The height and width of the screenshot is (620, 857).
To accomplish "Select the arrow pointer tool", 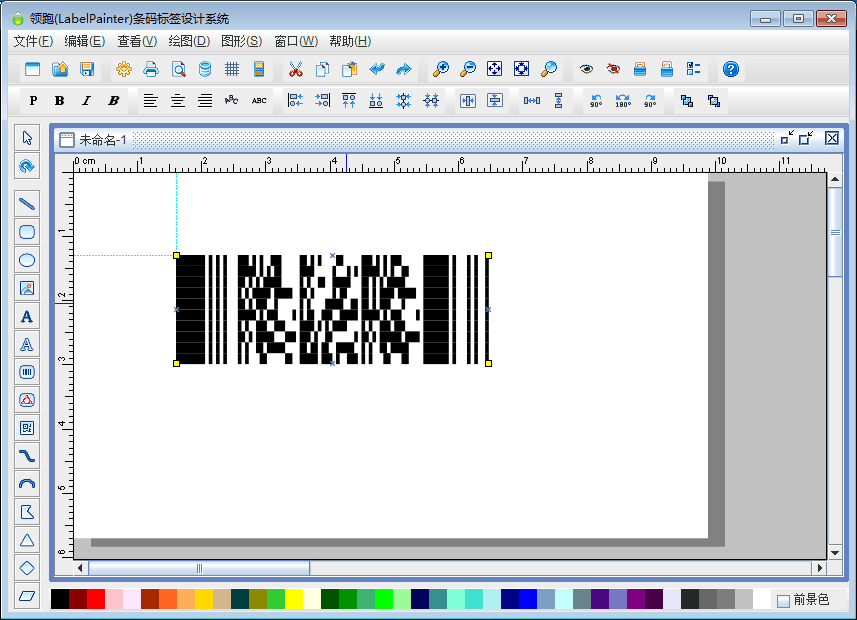I will click(x=27, y=138).
